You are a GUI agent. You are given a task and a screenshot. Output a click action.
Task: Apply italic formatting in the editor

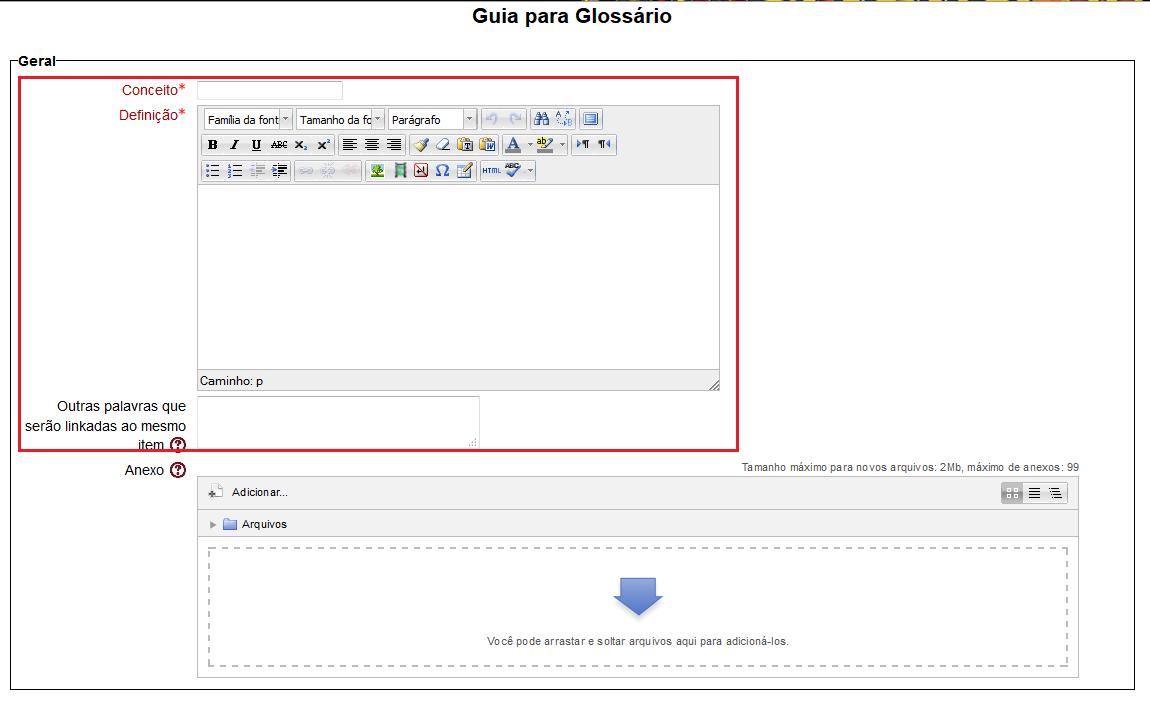[x=233, y=144]
